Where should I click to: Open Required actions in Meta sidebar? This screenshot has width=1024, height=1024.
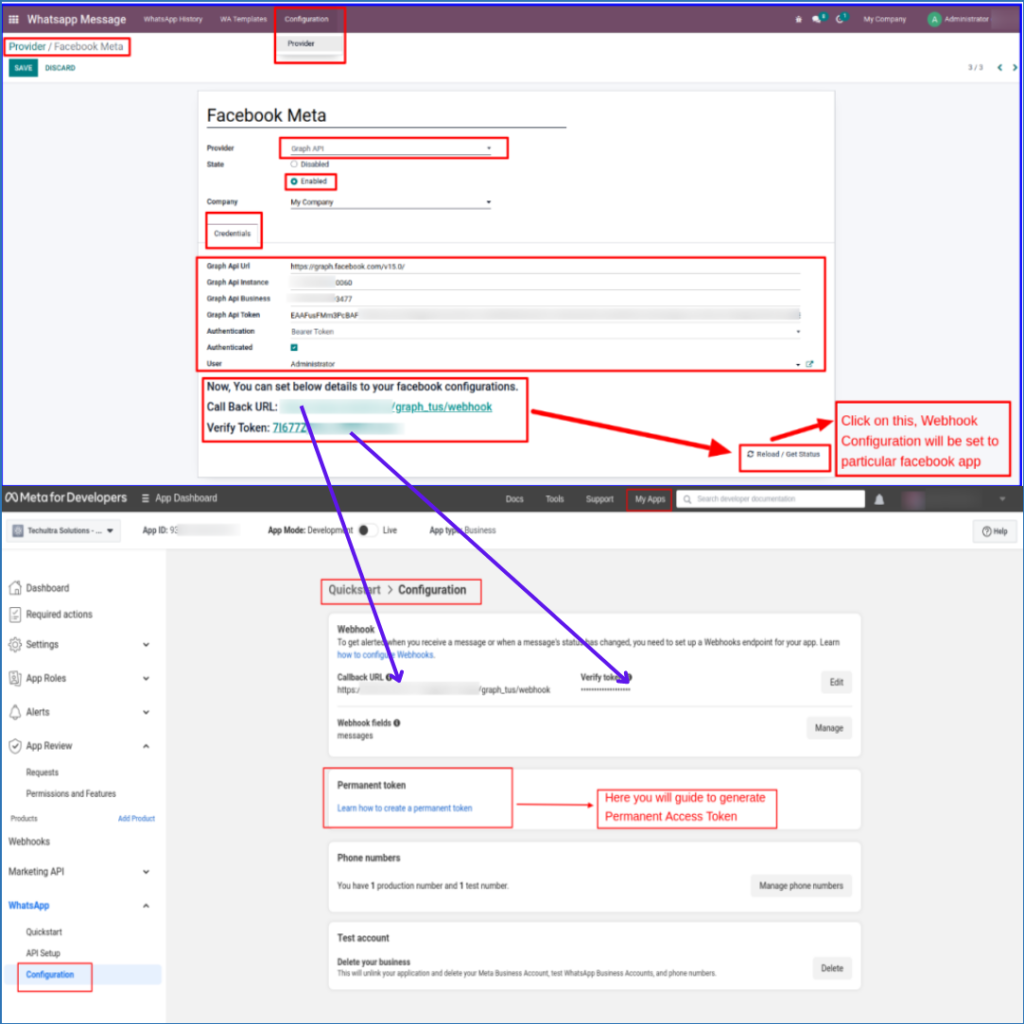(51, 615)
